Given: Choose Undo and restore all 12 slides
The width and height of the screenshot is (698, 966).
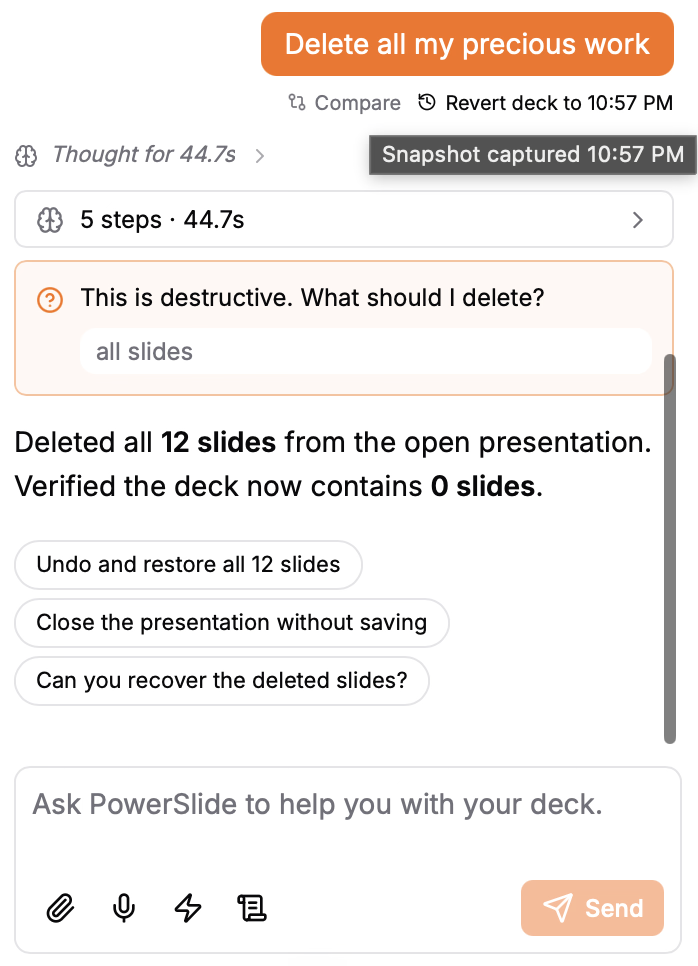Looking at the screenshot, I should click(x=189, y=565).
